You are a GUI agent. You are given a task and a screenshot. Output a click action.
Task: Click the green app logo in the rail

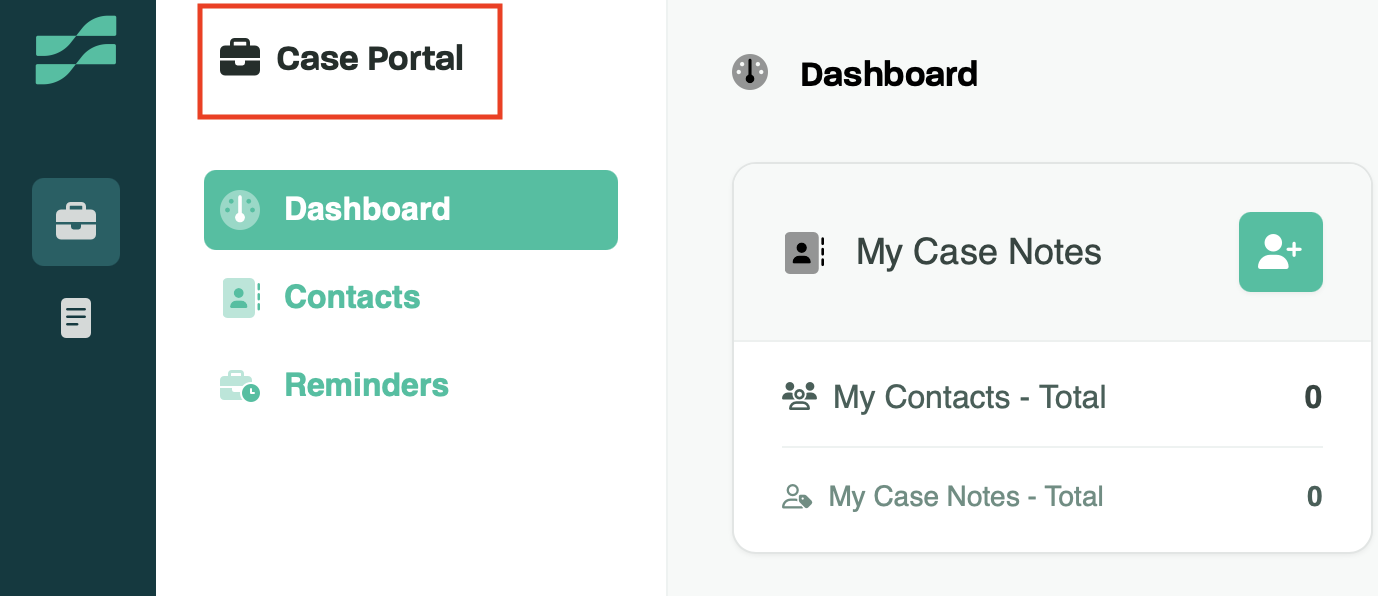click(x=76, y=50)
